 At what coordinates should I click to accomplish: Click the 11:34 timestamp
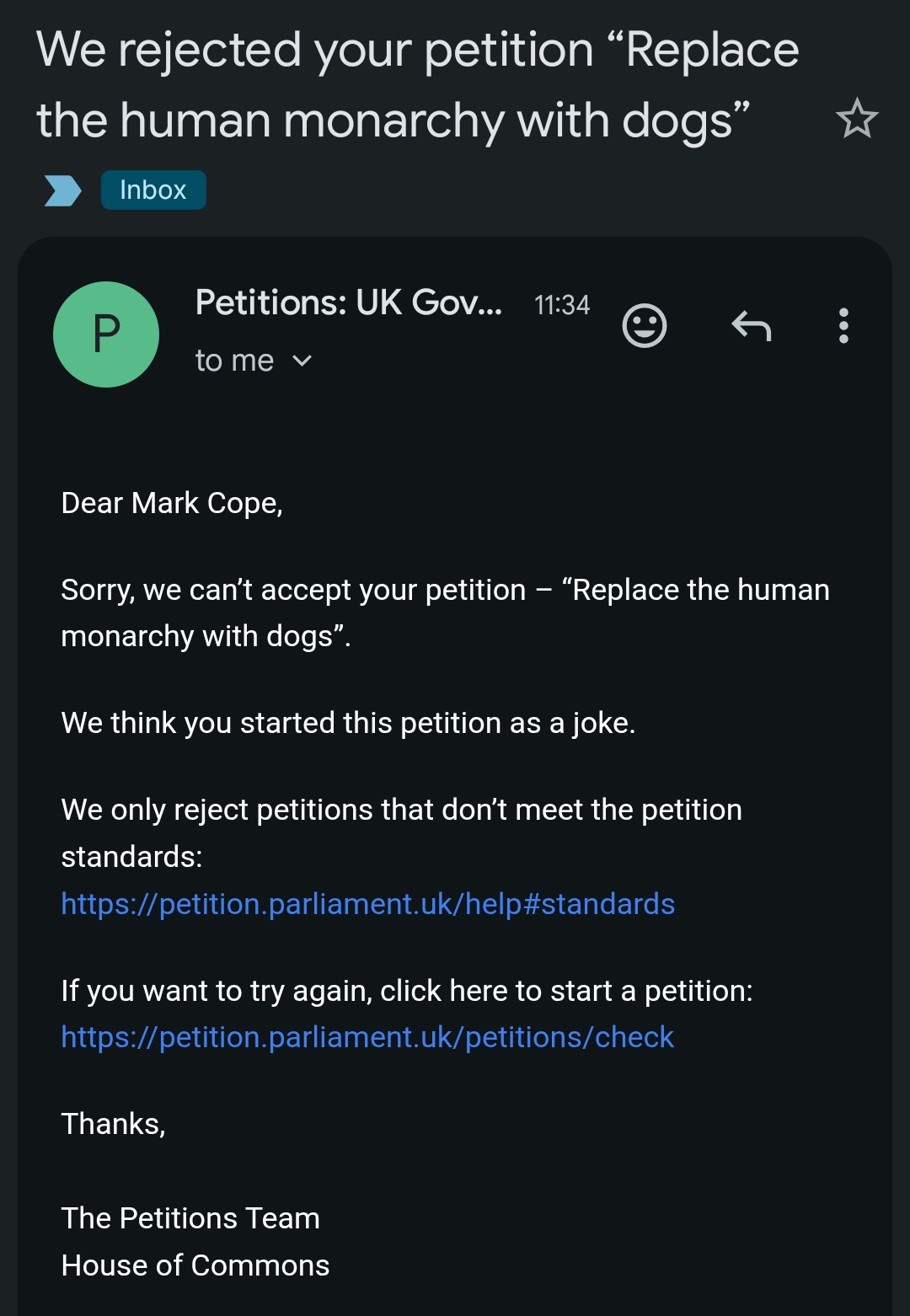562,305
